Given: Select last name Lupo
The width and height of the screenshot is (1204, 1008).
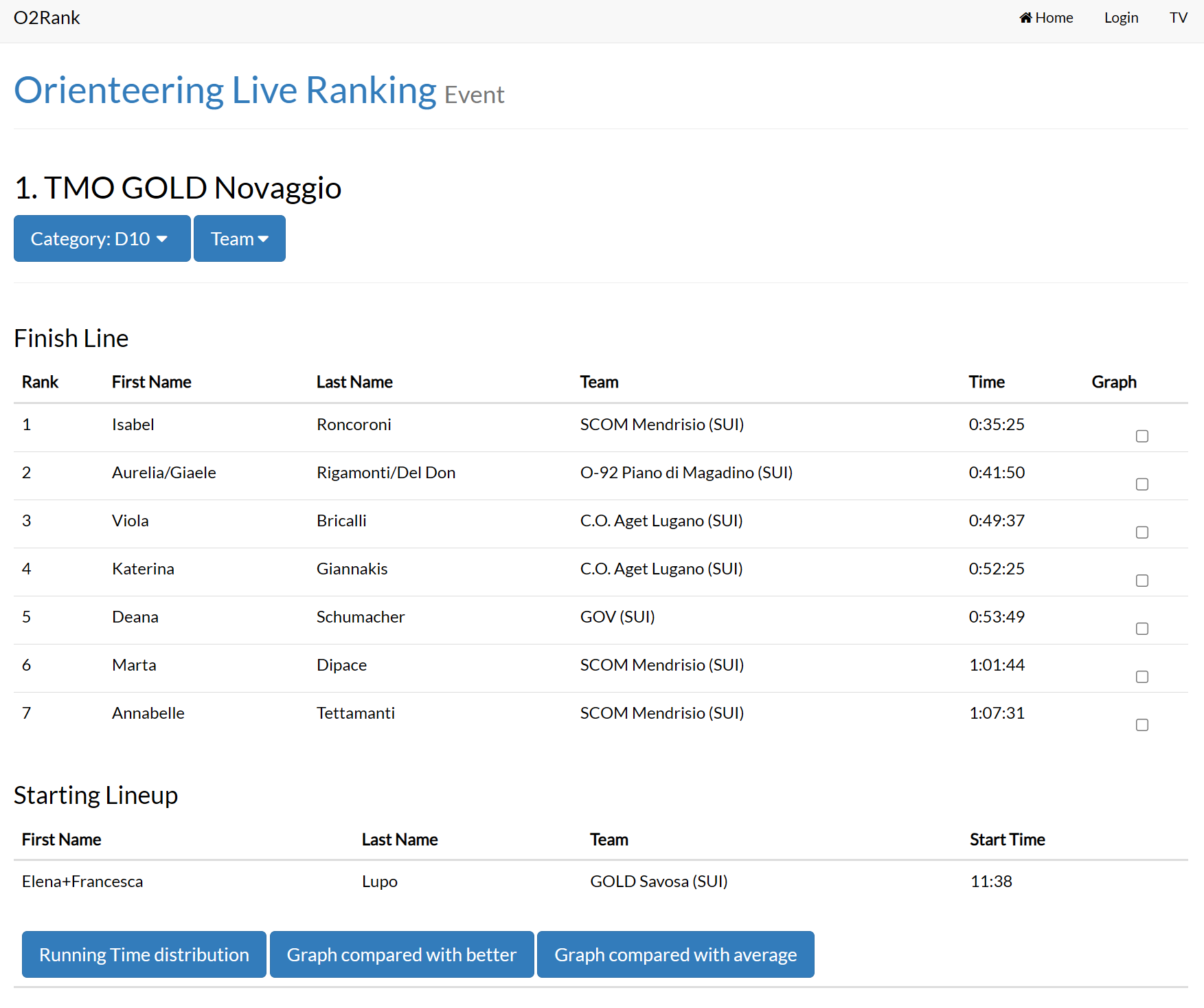Looking at the screenshot, I should 380,882.
